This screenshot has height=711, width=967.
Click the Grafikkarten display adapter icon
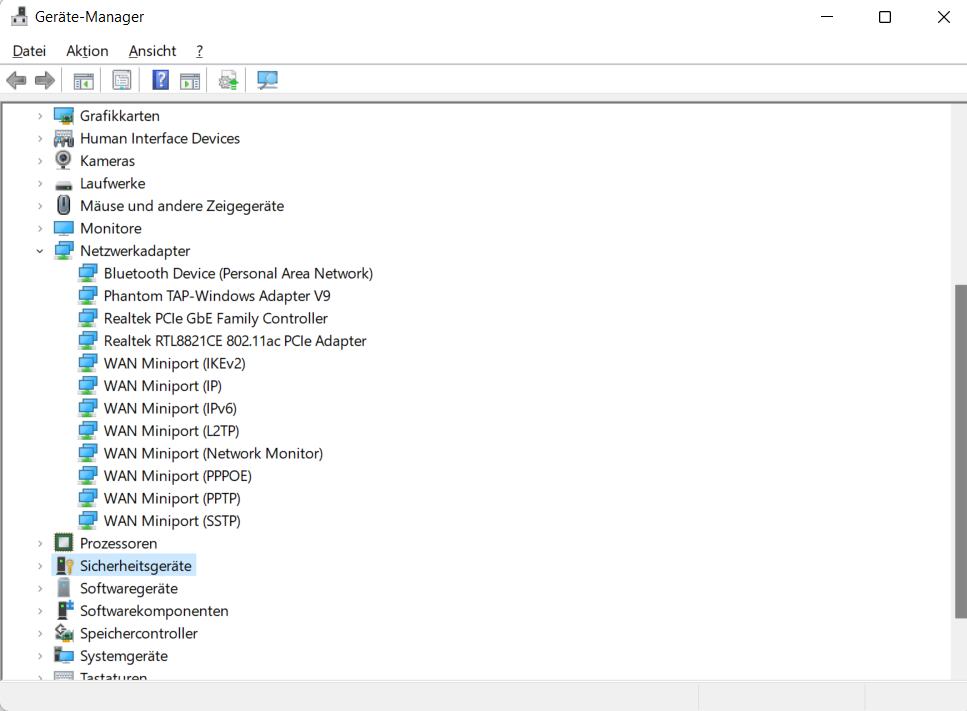tap(64, 116)
